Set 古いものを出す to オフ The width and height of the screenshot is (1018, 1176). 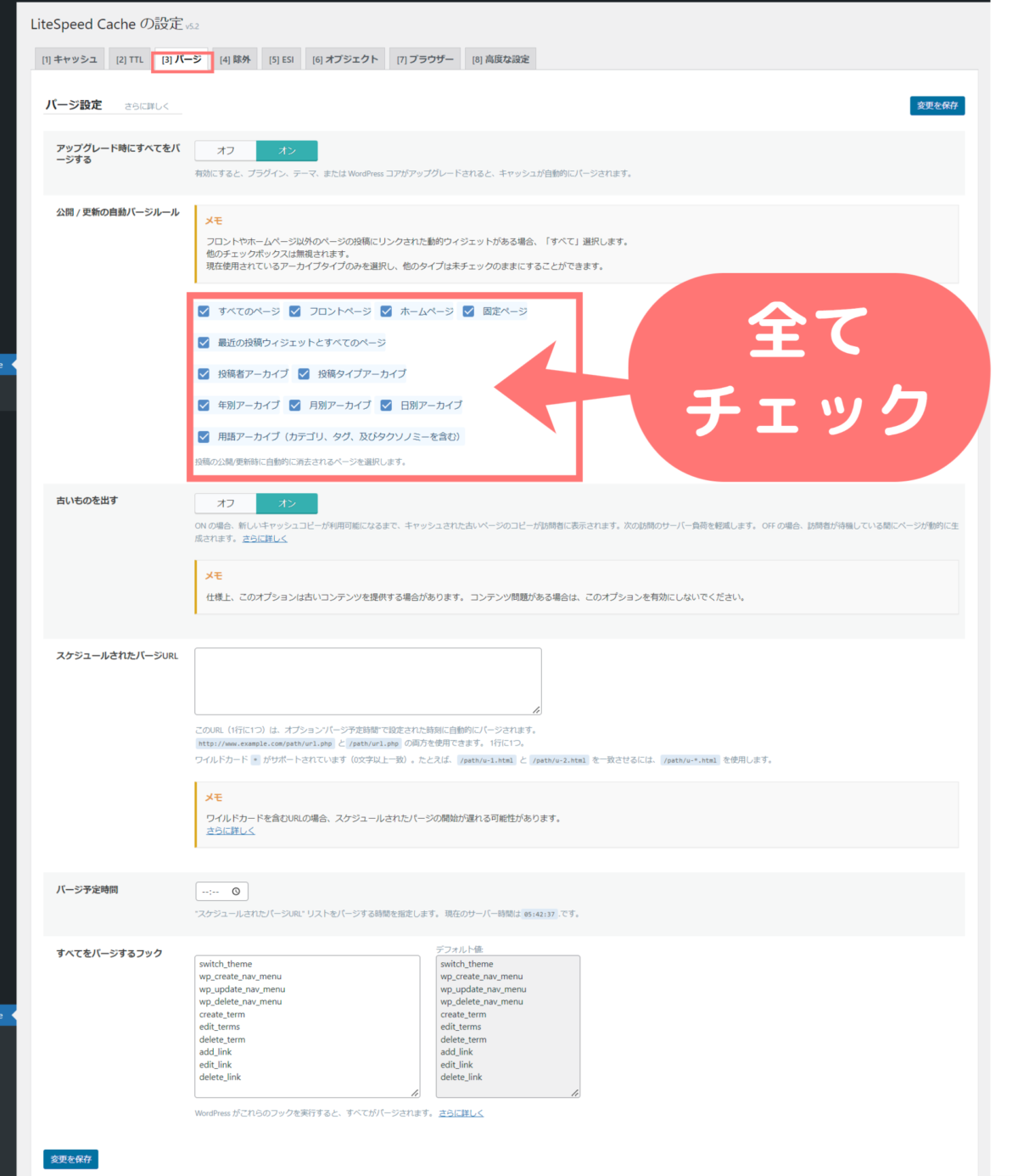225,502
